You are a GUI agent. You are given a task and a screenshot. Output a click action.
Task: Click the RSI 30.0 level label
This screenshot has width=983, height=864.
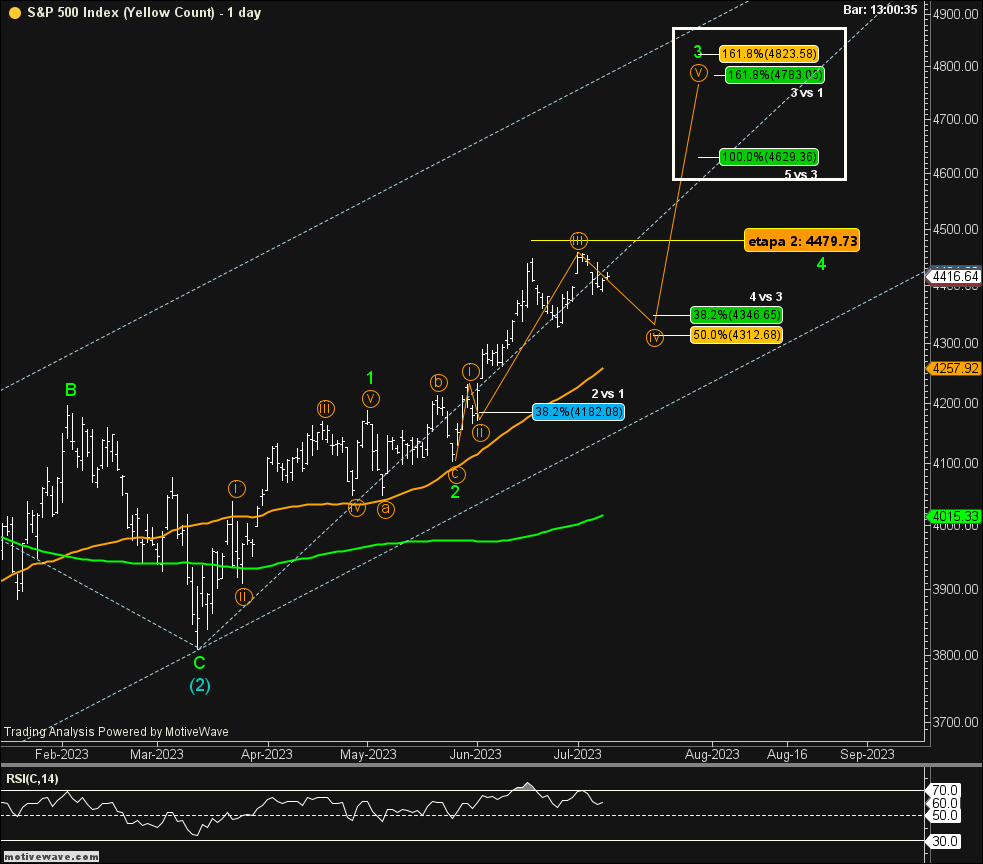pos(944,841)
